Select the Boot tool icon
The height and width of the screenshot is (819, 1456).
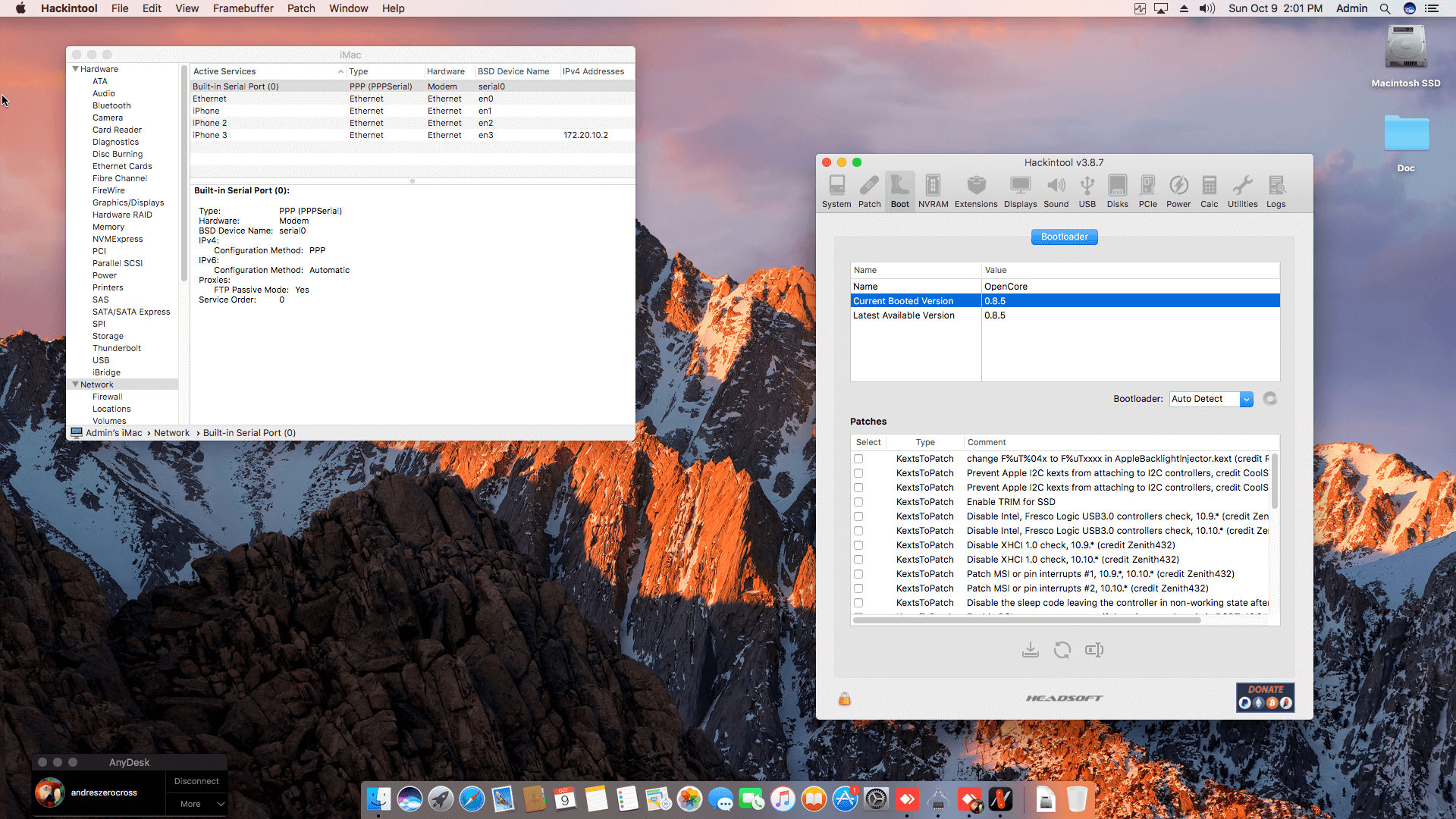pyautogui.click(x=900, y=191)
